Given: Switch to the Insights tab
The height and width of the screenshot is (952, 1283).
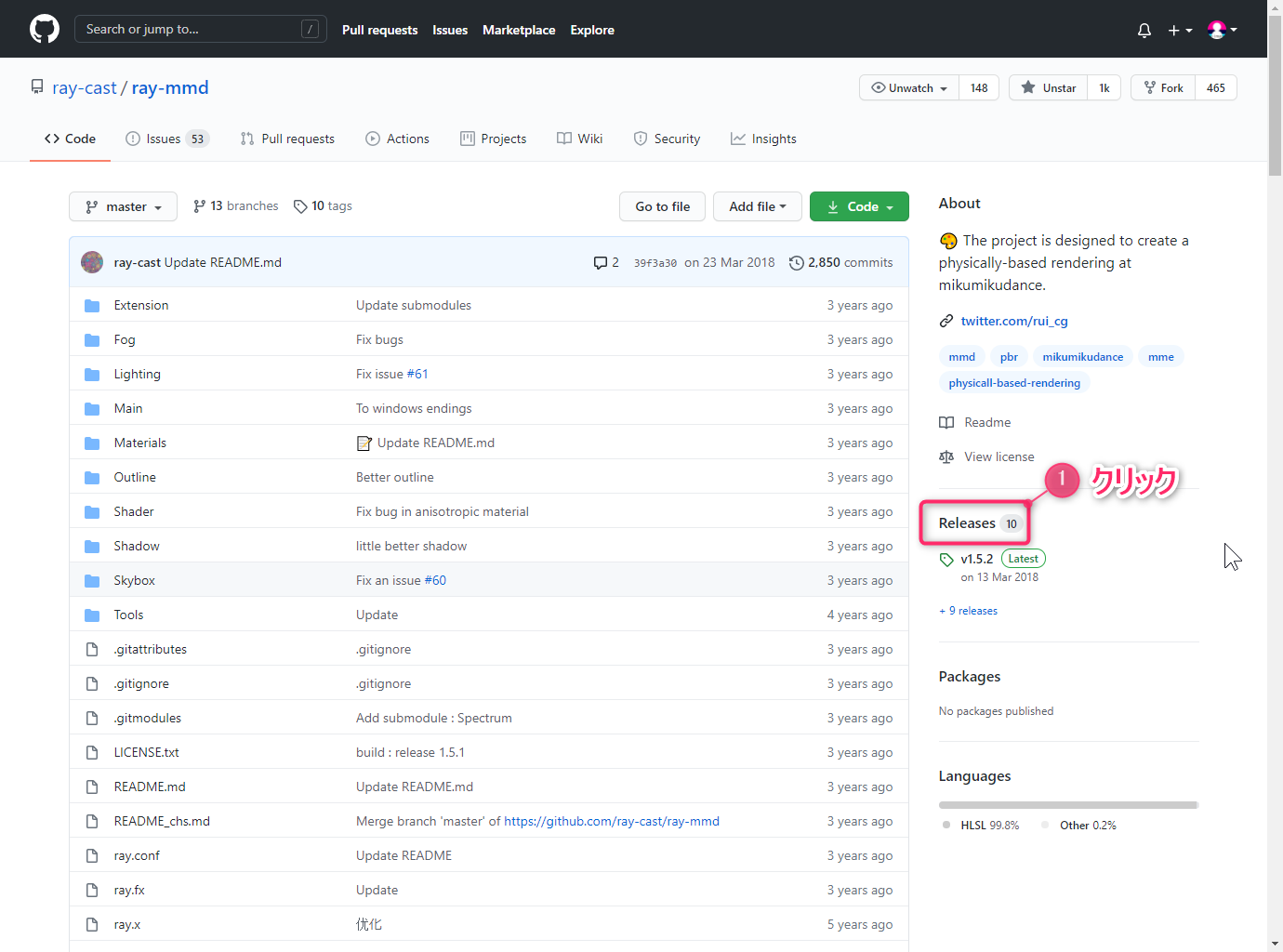Looking at the screenshot, I should pos(763,139).
